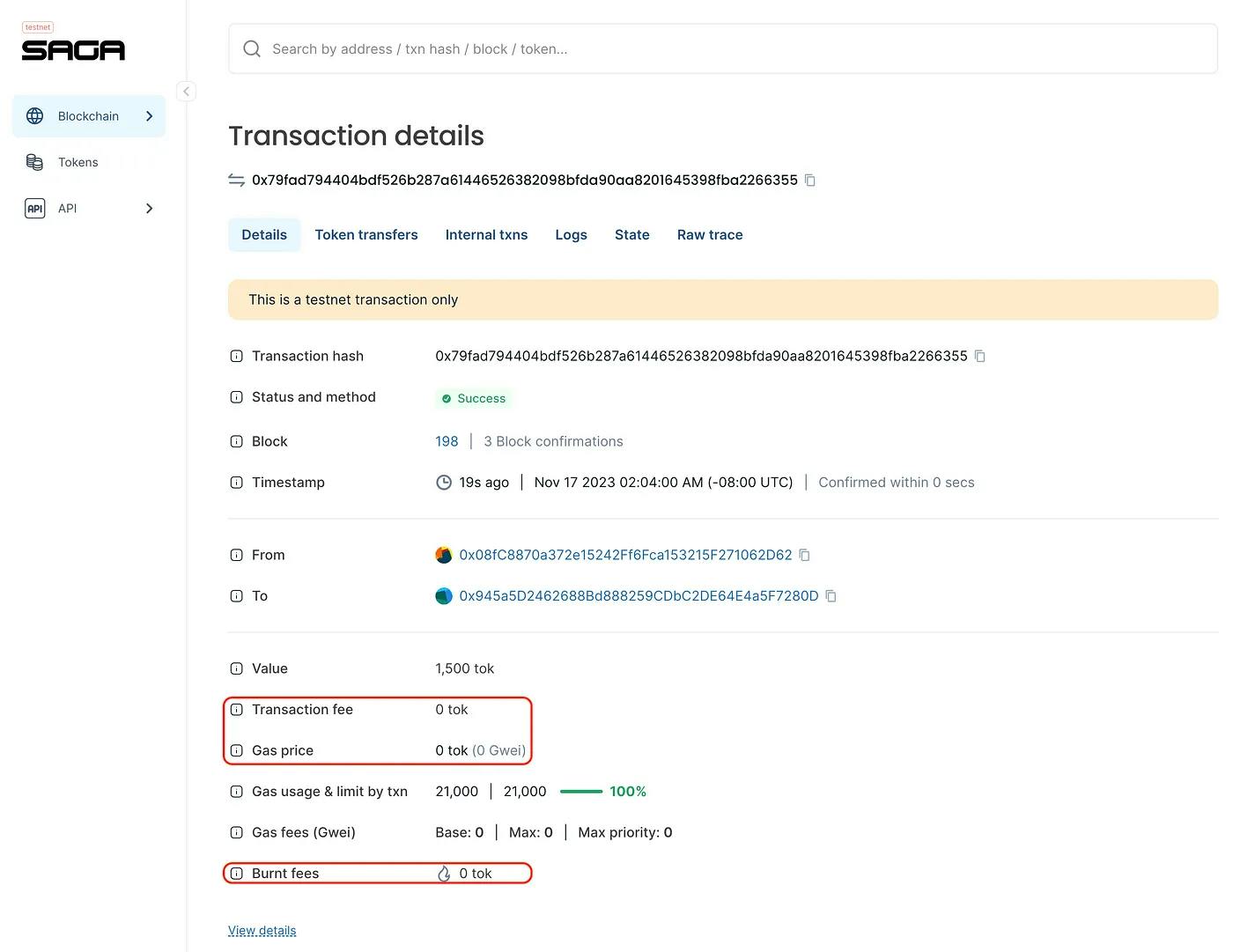
Task: Click the Status and method info icon
Action: (x=236, y=397)
